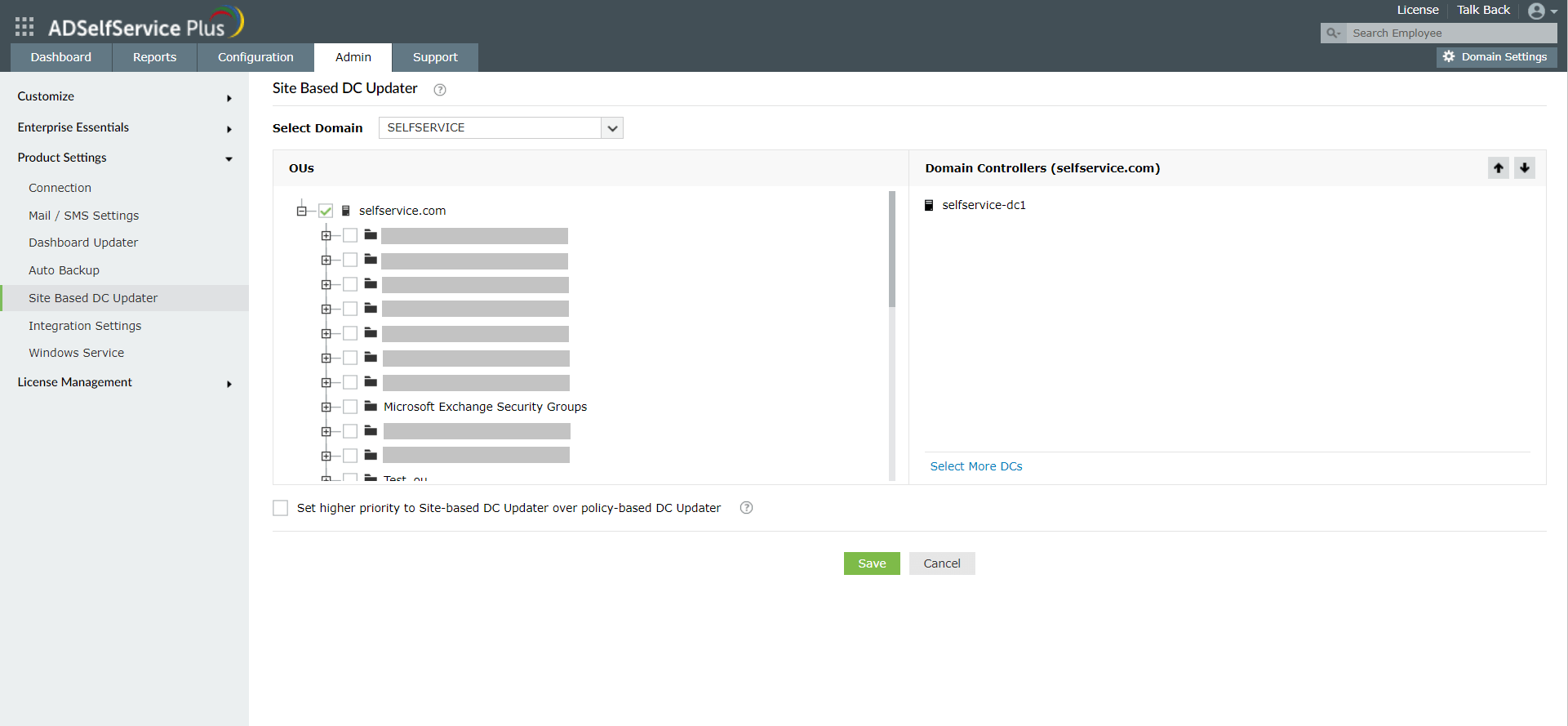Viewport: 1568px width, 726px height.
Task: Move selected domain controller up
Action: [x=1499, y=167]
